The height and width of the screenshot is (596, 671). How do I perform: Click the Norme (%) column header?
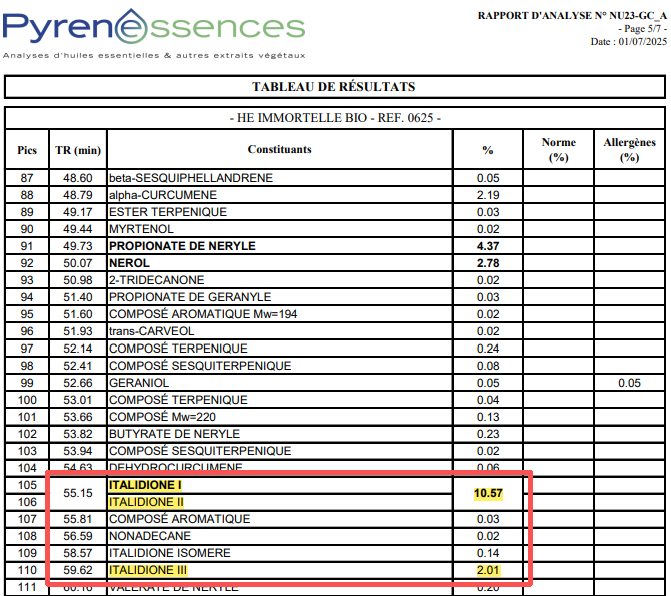coord(558,150)
